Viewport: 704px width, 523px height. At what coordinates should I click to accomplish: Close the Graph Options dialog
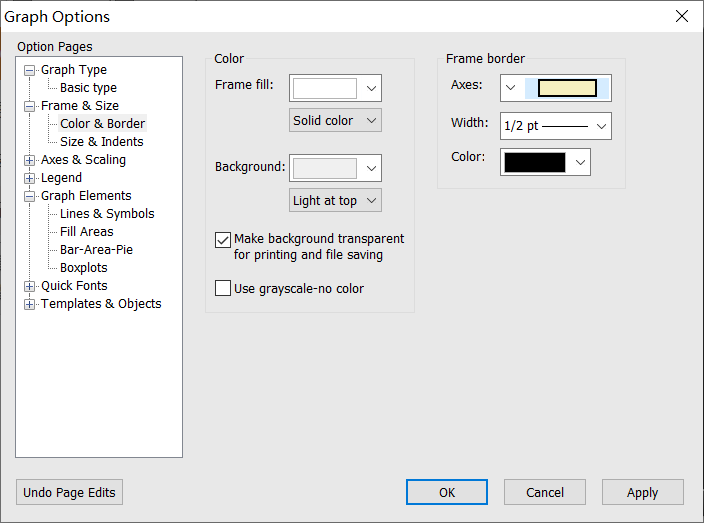tap(682, 16)
